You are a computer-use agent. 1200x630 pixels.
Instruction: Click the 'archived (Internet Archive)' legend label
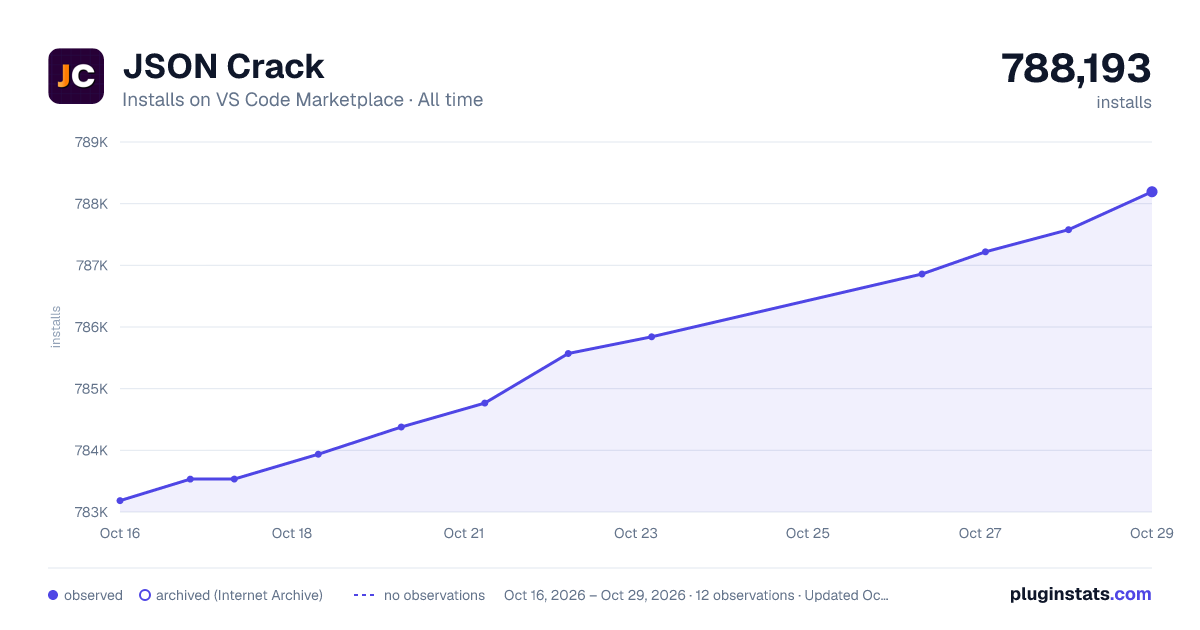(x=239, y=595)
